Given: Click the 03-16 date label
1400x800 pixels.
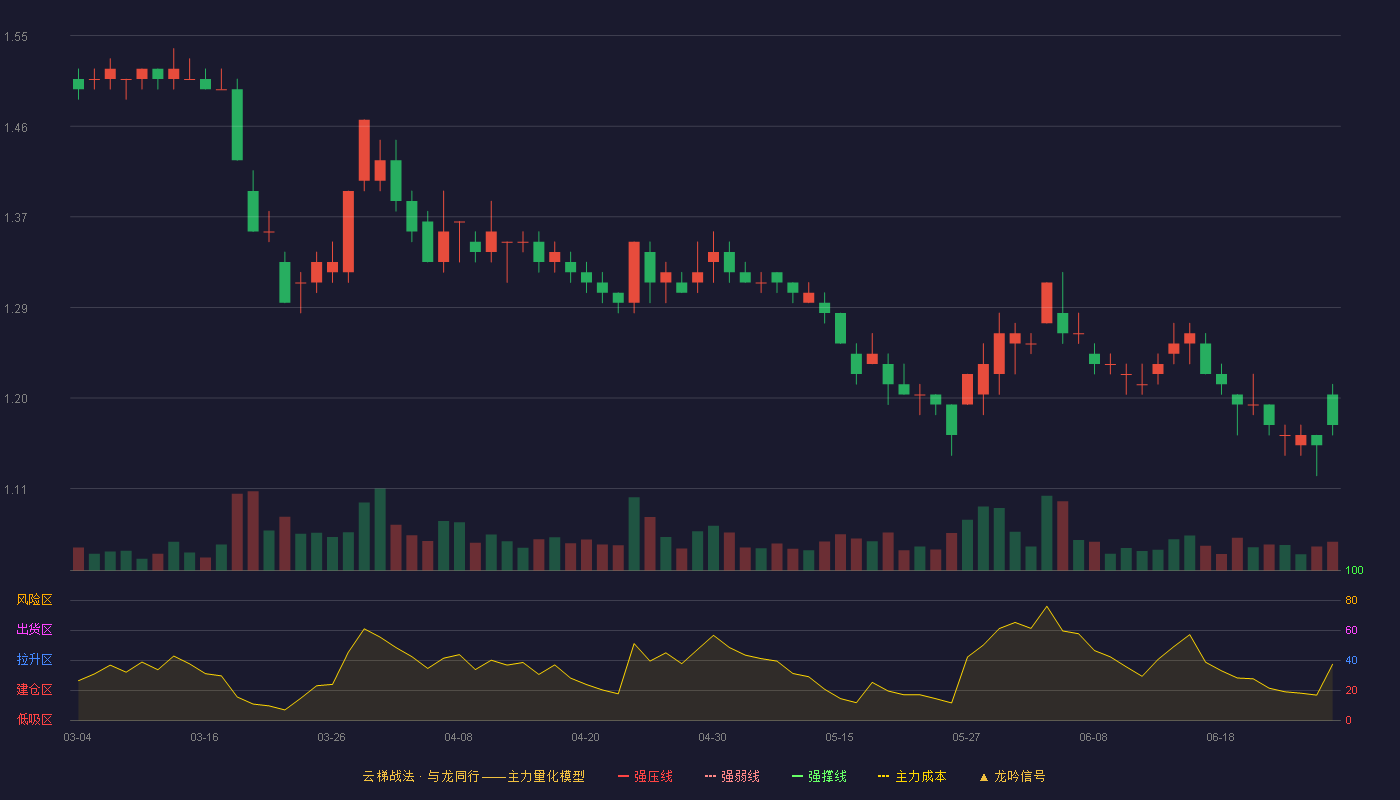Looking at the screenshot, I should (x=204, y=737).
